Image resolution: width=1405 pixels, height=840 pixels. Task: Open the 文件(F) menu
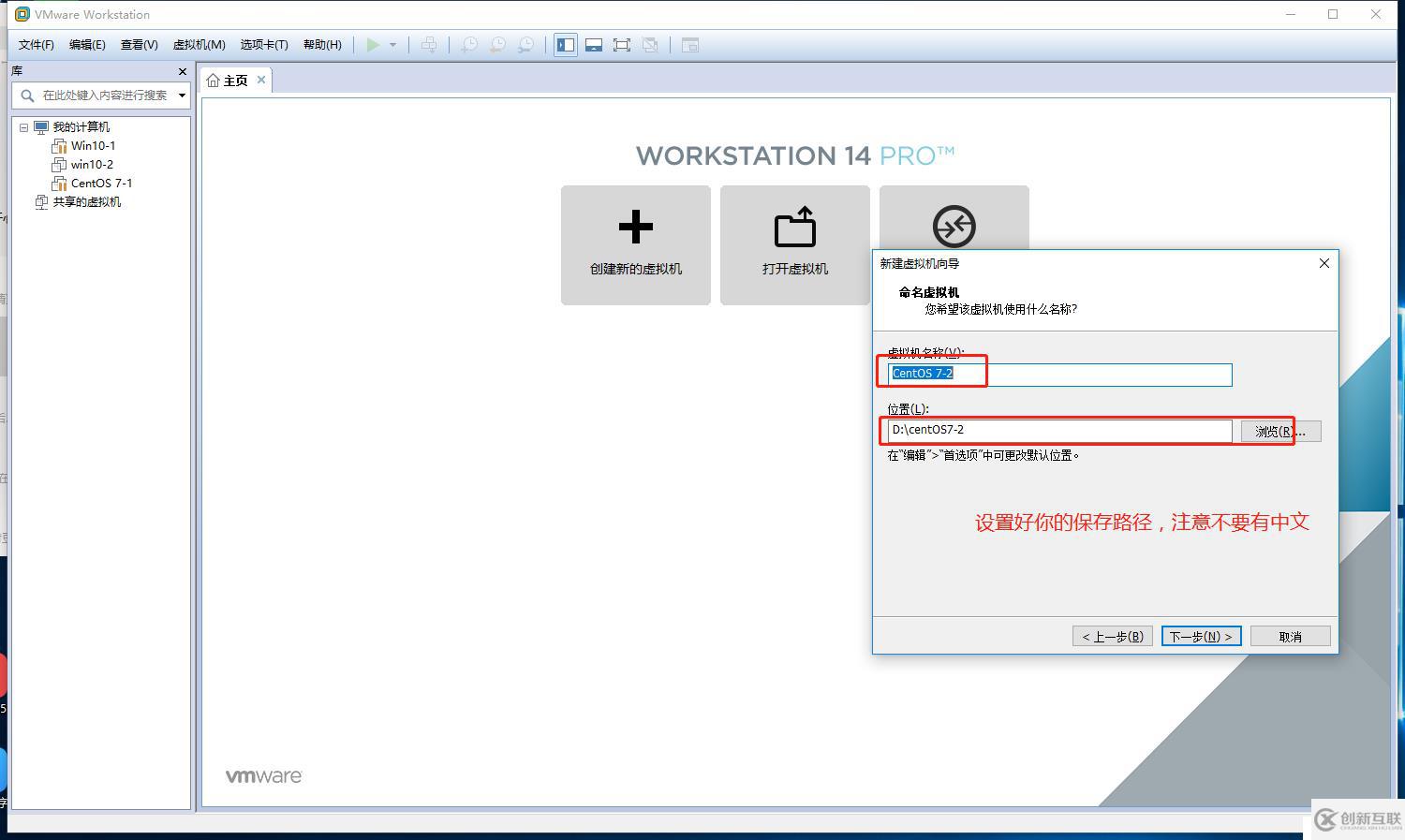click(x=37, y=45)
